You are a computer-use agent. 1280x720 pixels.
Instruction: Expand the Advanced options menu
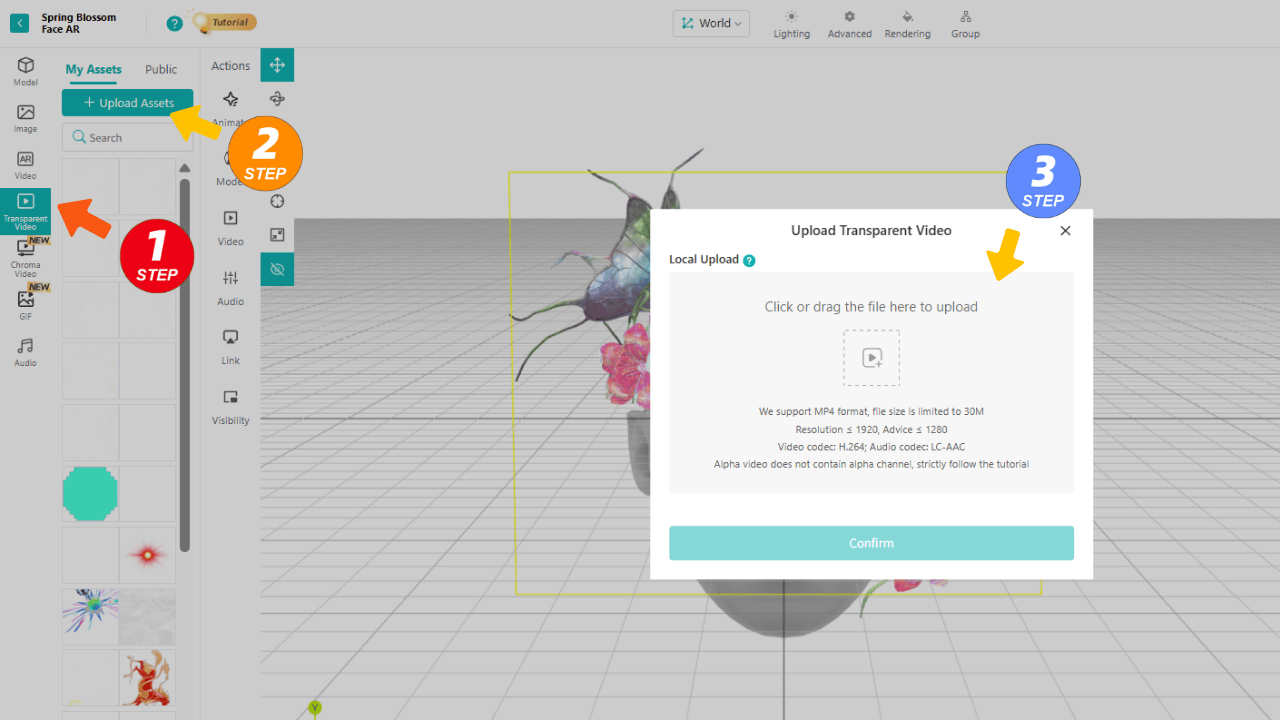click(849, 24)
